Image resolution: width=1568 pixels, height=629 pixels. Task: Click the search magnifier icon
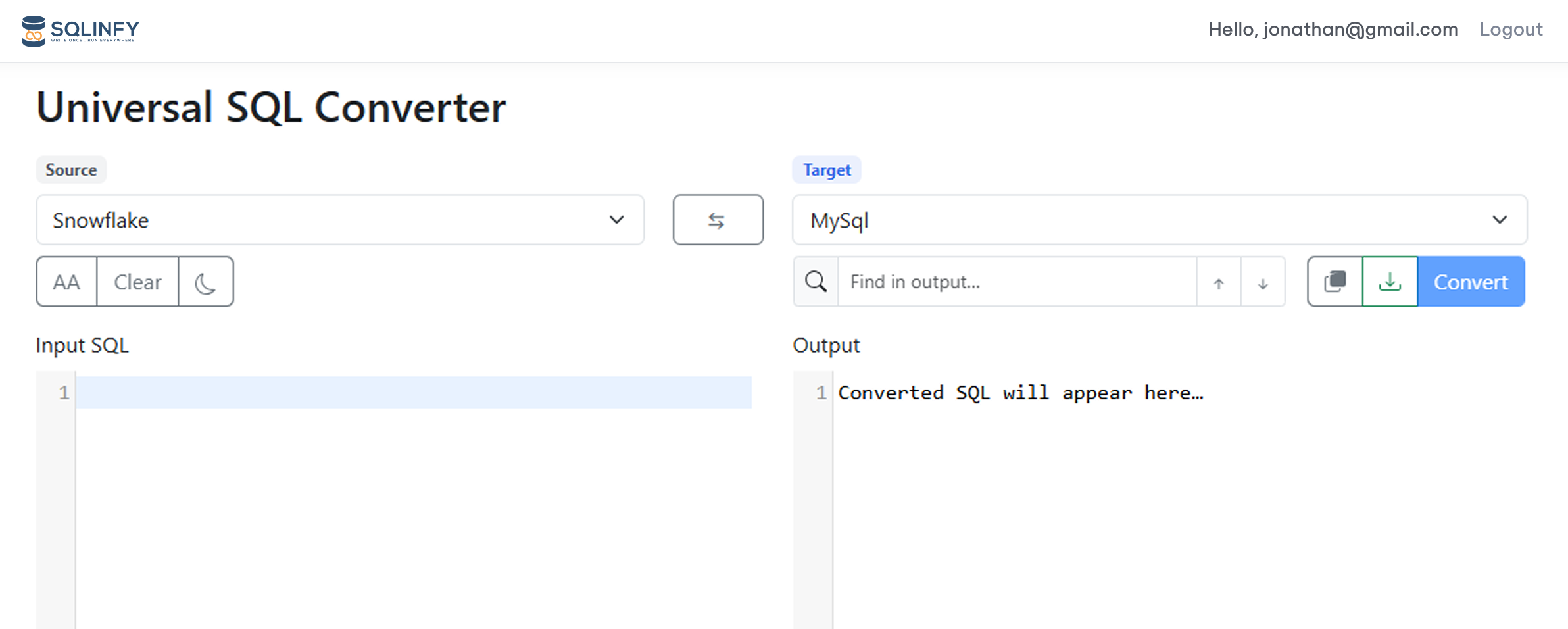pyautogui.click(x=816, y=282)
